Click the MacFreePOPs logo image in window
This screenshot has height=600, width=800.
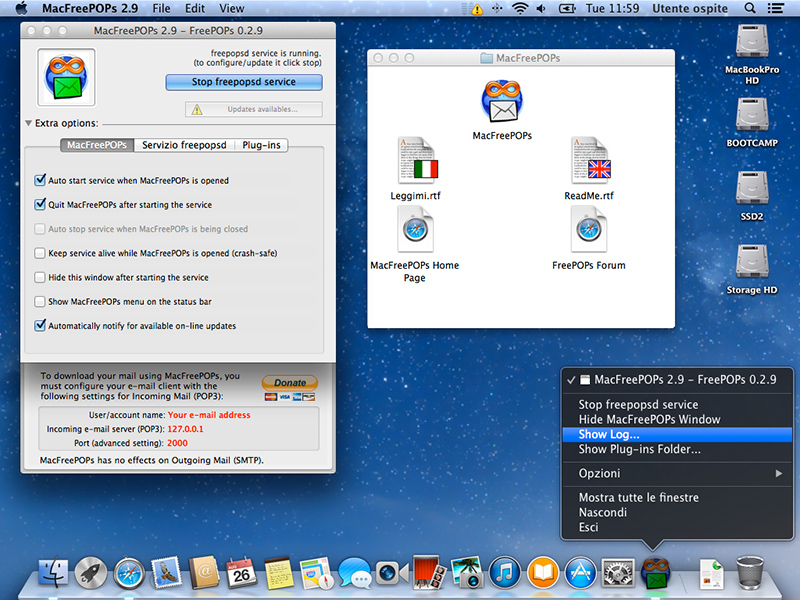point(66,78)
